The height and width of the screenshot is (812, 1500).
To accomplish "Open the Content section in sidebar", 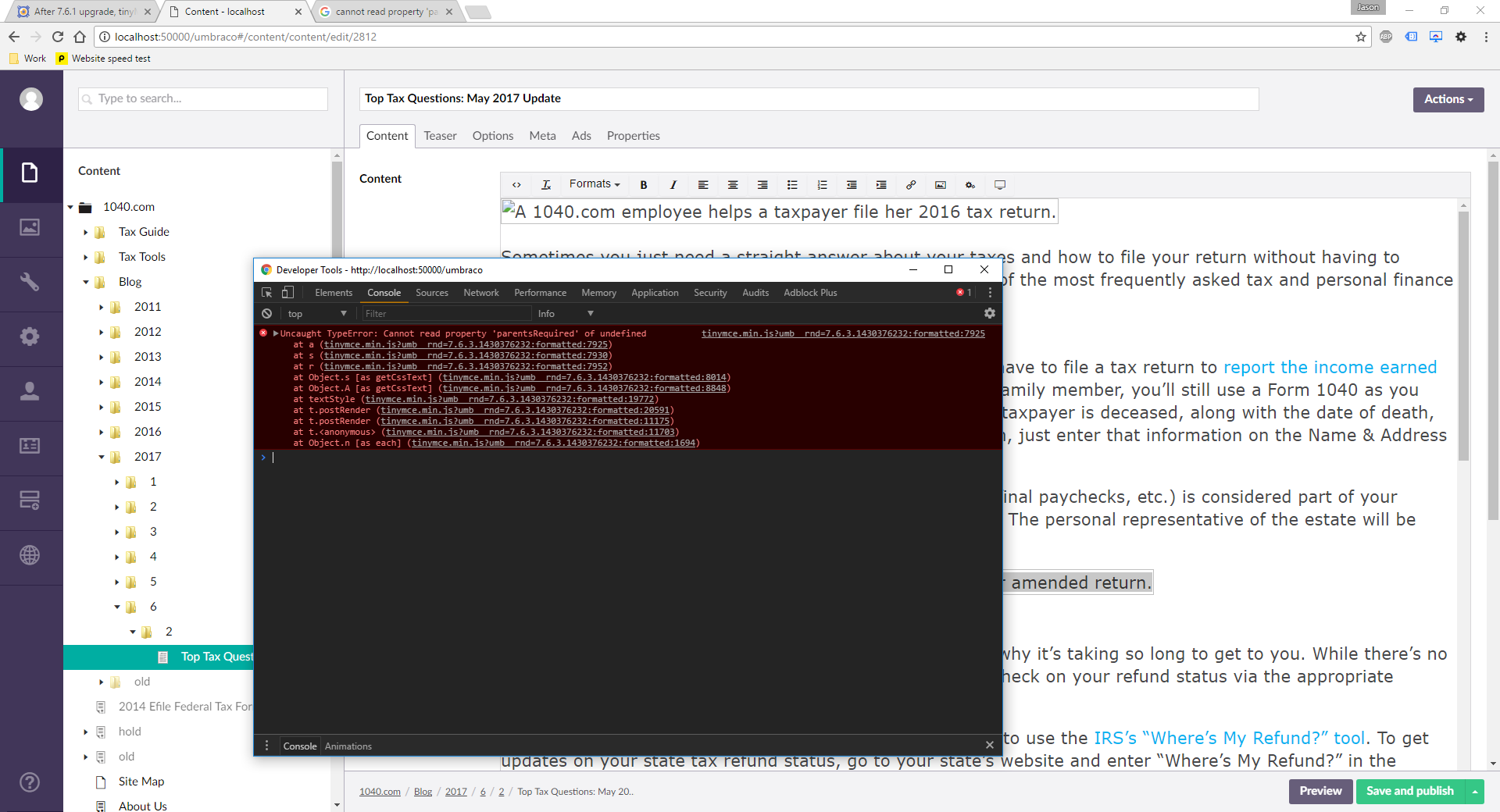I will point(30,173).
